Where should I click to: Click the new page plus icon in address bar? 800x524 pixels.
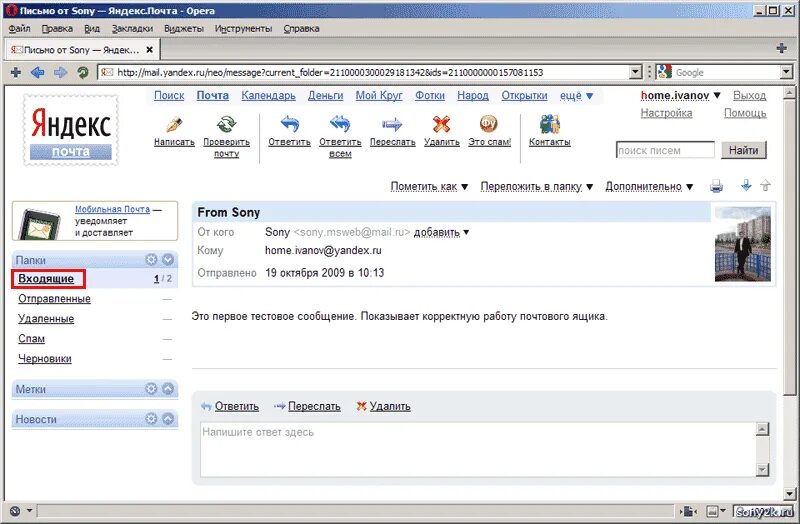coord(16,72)
